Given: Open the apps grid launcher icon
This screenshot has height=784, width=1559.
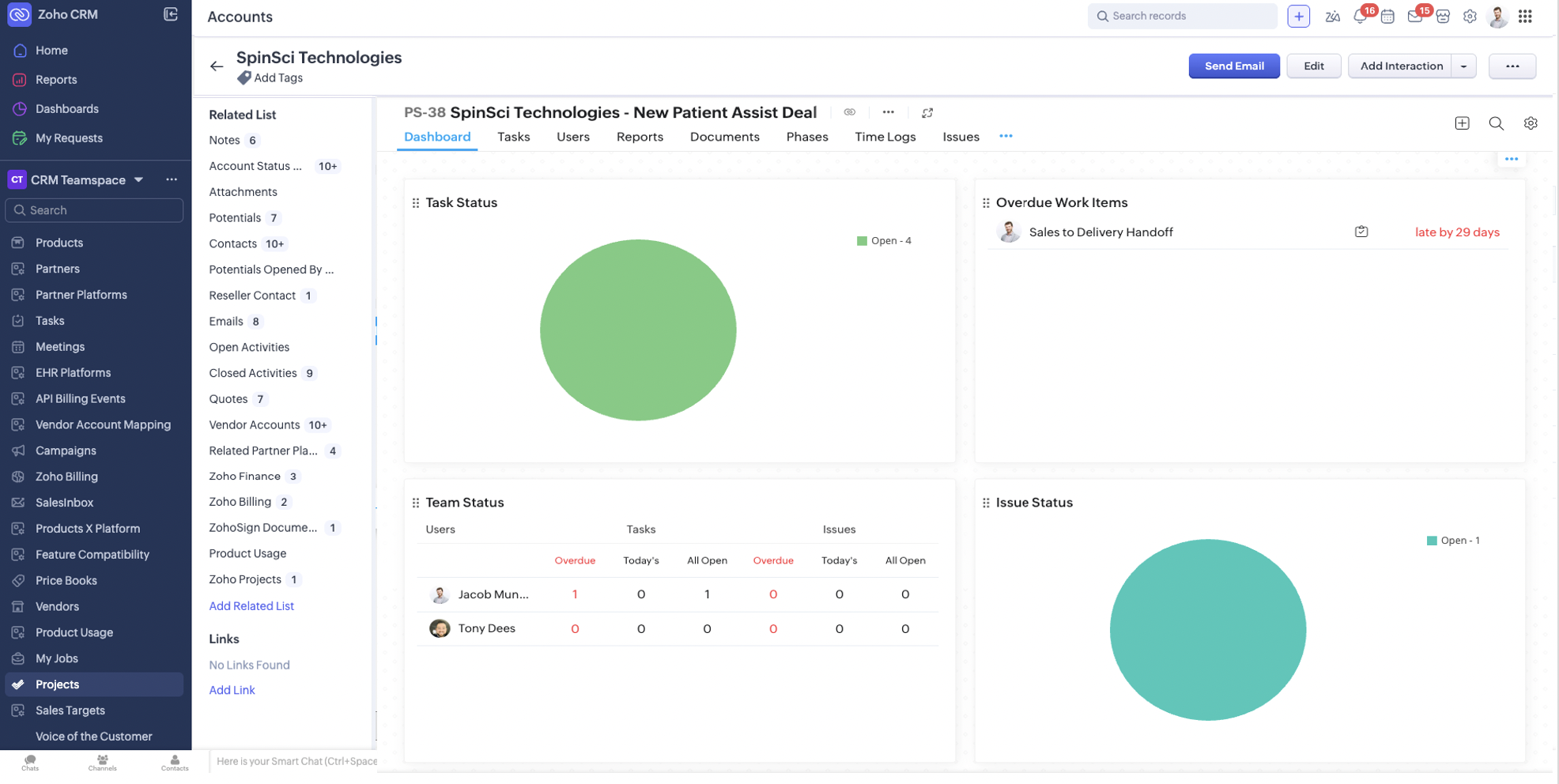Looking at the screenshot, I should point(1525,17).
